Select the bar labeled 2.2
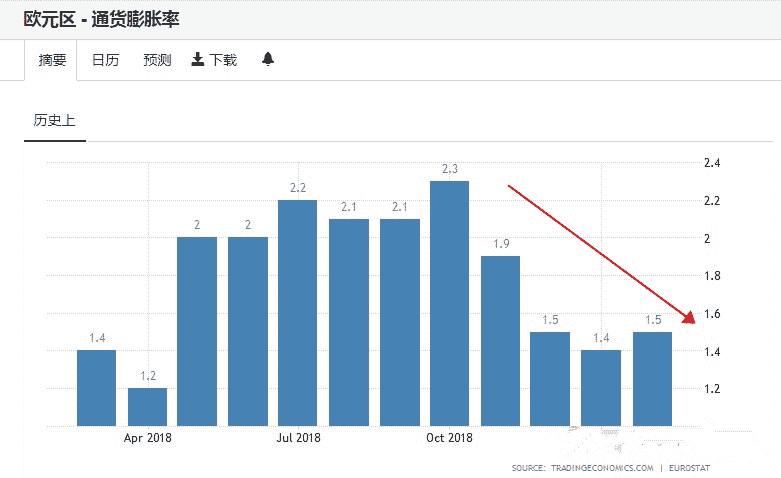Viewport: 781px width, 478px height. coord(297,312)
